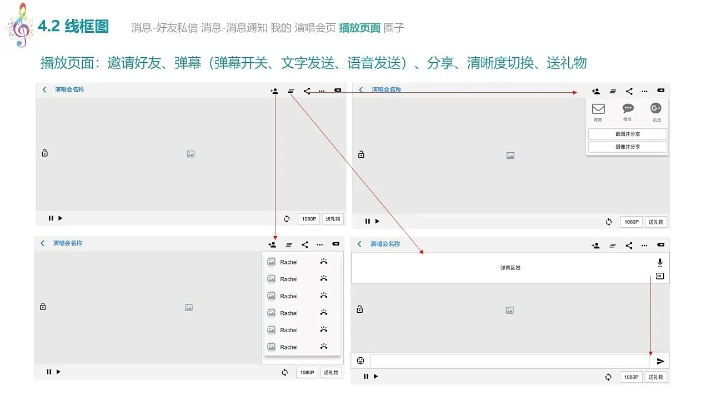711x400 pixels.
Task: Tap microphone voice icon in bottom-right wireframe
Action: (660, 261)
